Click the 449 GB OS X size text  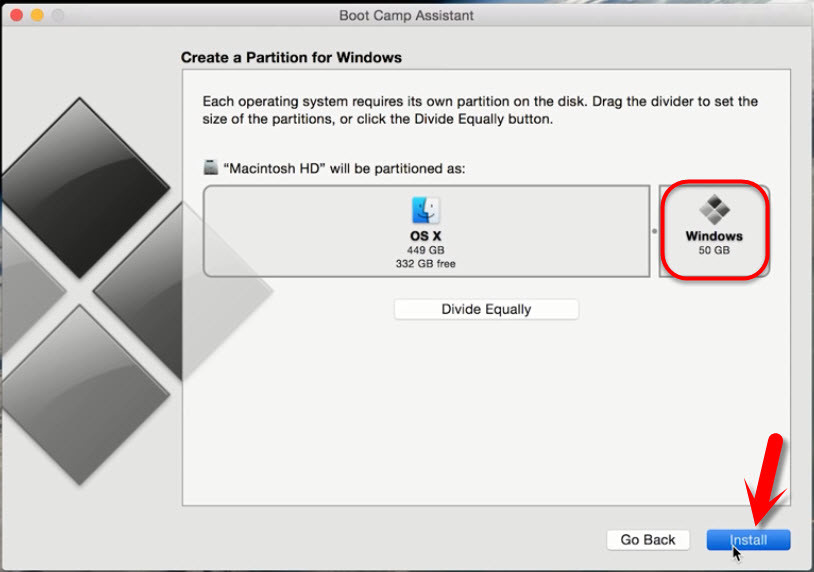pyautogui.click(x=426, y=250)
